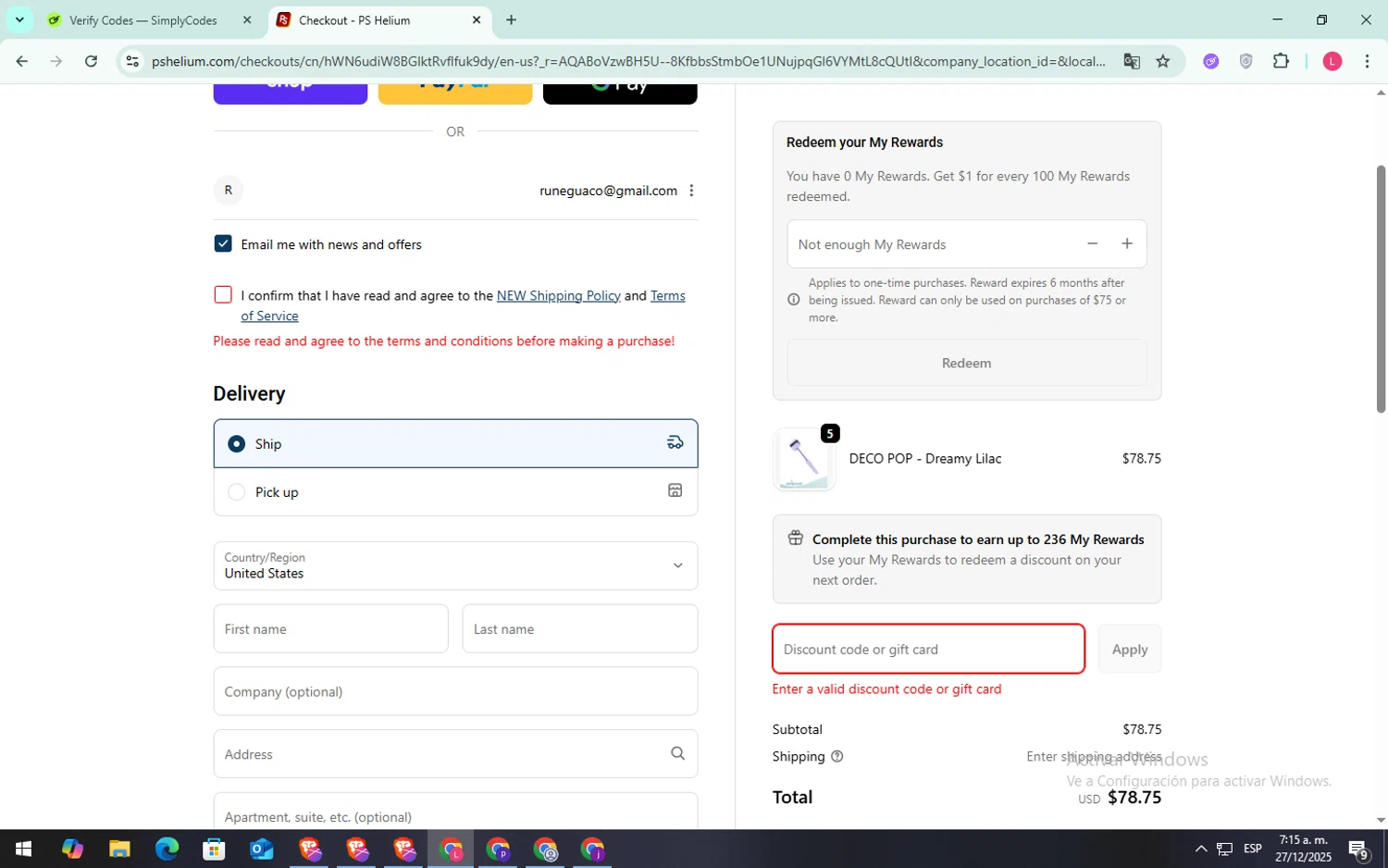This screenshot has width=1388, height=868.
Task: Click the DECO POP product thumbnail
Action: [804, 459]
